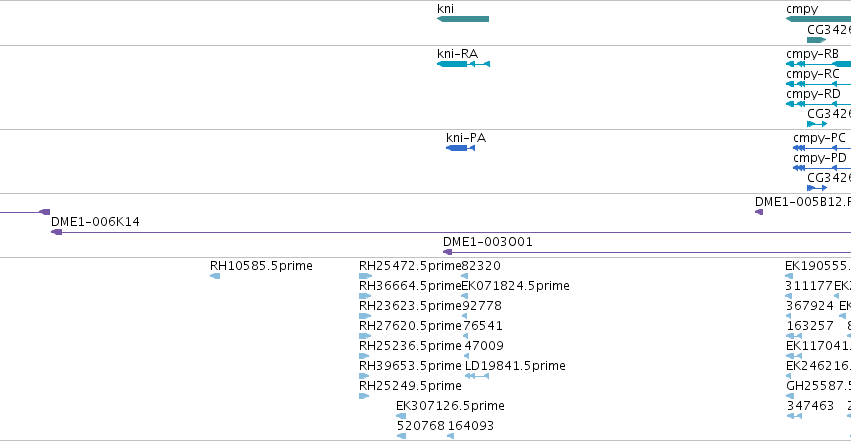Click the kni-RA transcript glyph
The height and width of the screenshot is (441, 851).
tap(463, 64)
